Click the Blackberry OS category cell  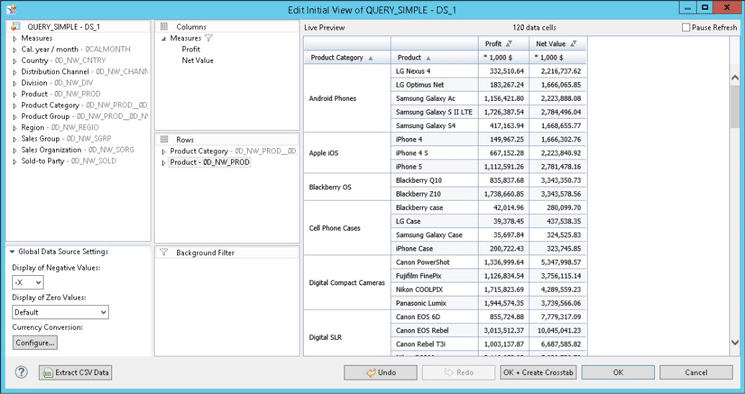point(347,187)
